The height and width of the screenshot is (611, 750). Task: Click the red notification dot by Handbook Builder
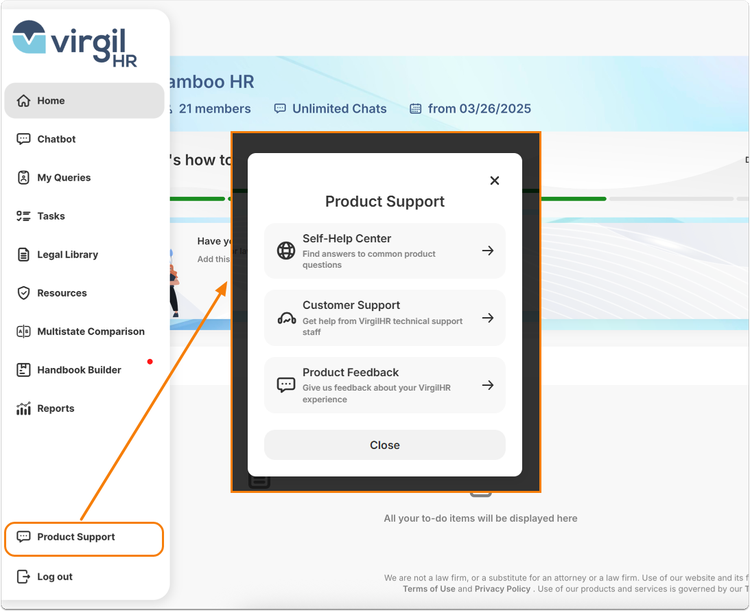tap(150, 362)
